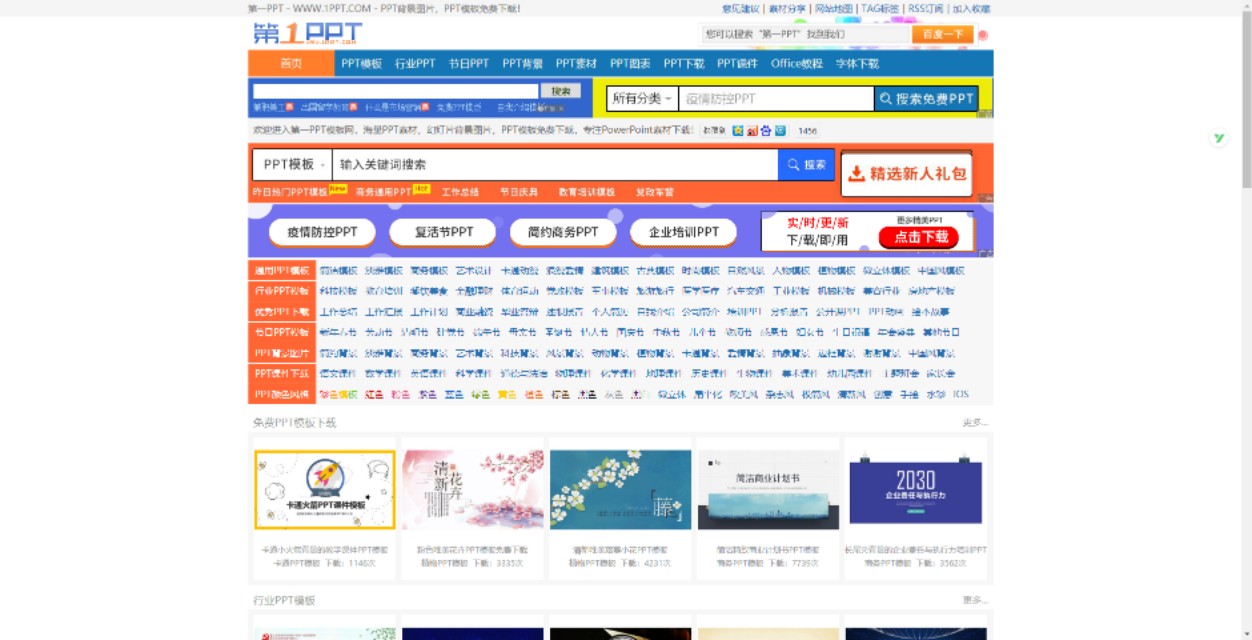Click the star favorite icon next to the counter
1252x640 pixels.
tap(738, 130)
